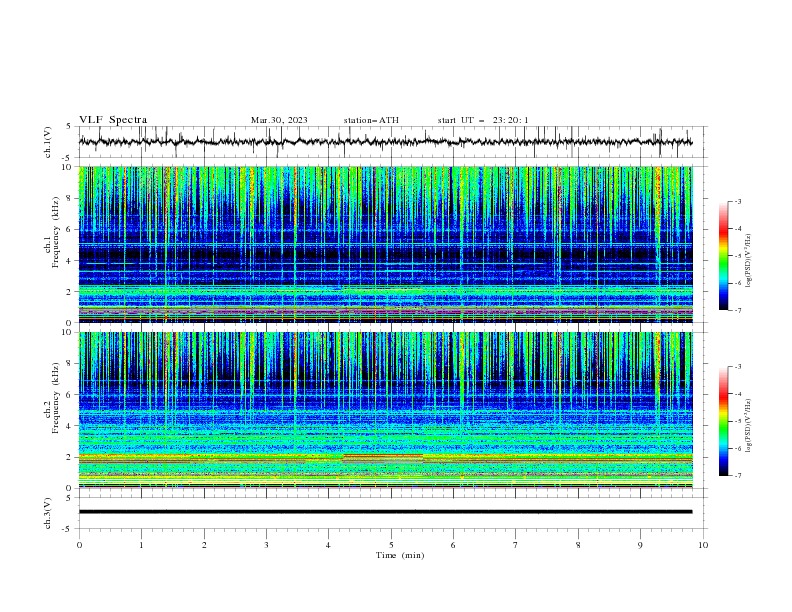Click inside the ch.2 spectrogram panel
The image size is (792, 612).
coord(386,410)
